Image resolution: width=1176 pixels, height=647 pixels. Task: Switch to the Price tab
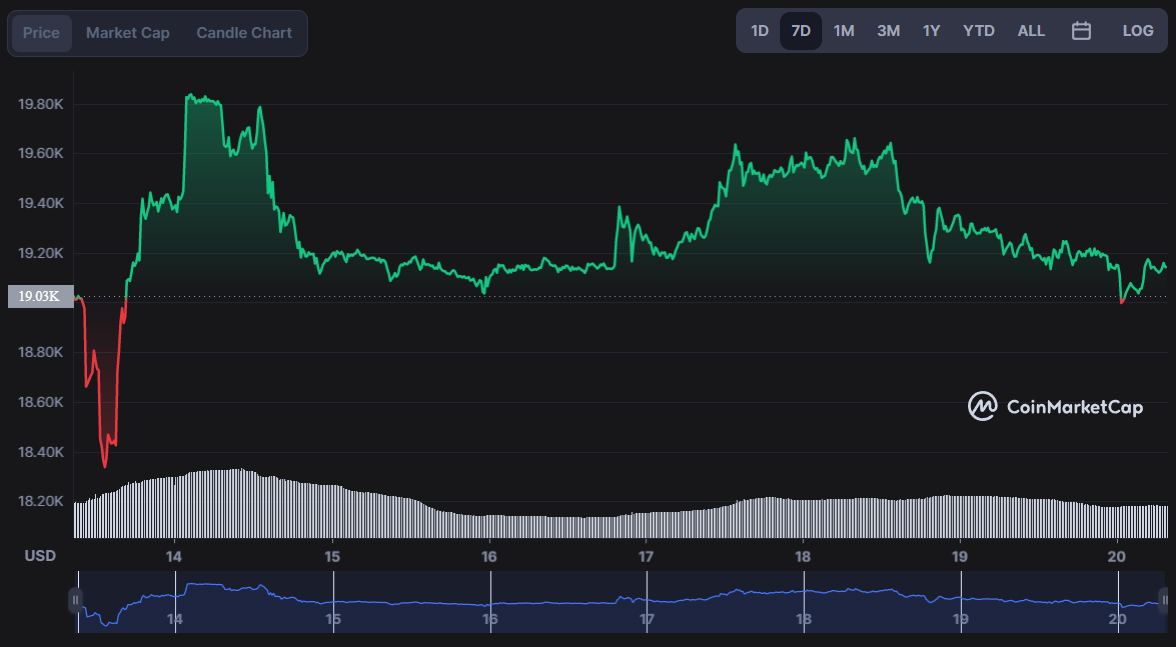click(41, 33)
